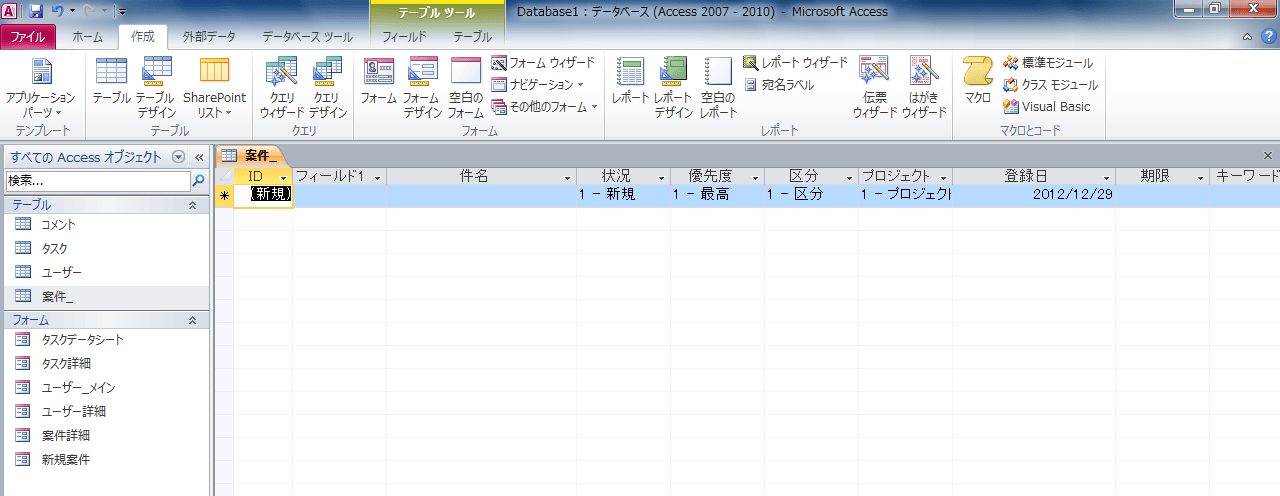This screenshot has width=1280, height=496.
Task: Launch the はがき ウィザード
Action: [x=923, y=88]
